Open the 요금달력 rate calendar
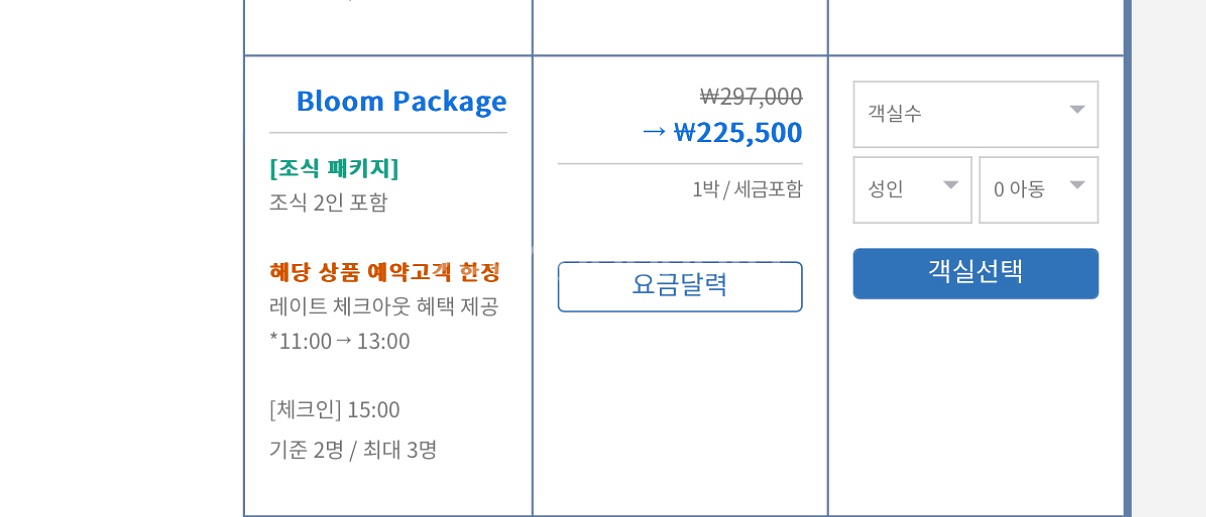Screen dimensions: 1206x517 point(680,286)
